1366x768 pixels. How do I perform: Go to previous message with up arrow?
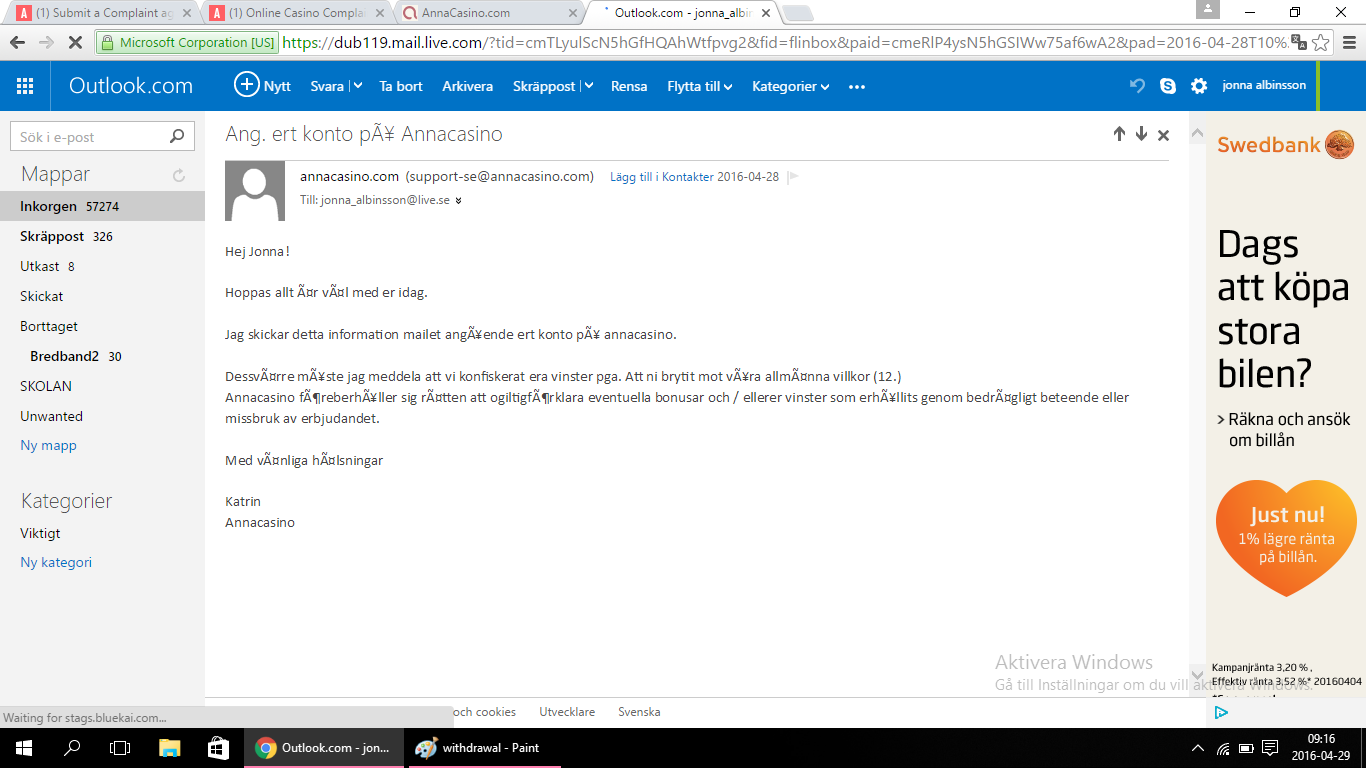pyautogui.click(x=1119, y=134)
